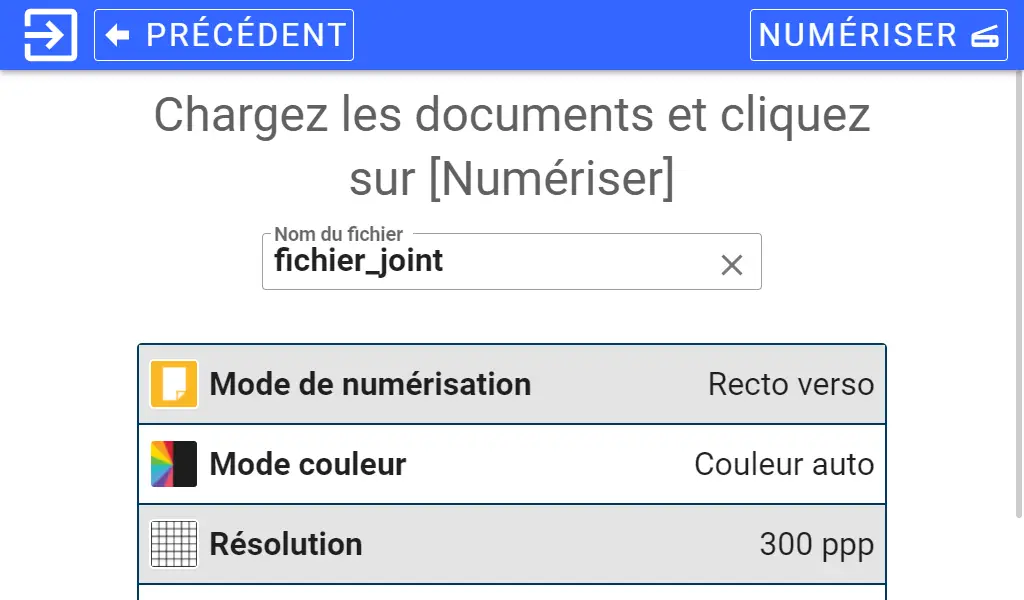Clear the file name with X icon

pos(732,265)
